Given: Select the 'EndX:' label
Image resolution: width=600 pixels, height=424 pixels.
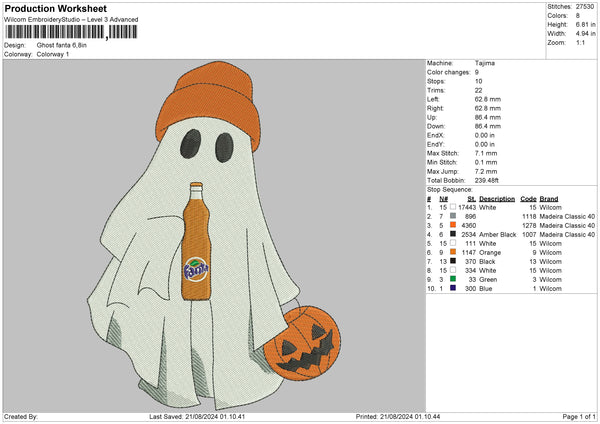Looking at the screenshot, I should click(x=435, y=135).
